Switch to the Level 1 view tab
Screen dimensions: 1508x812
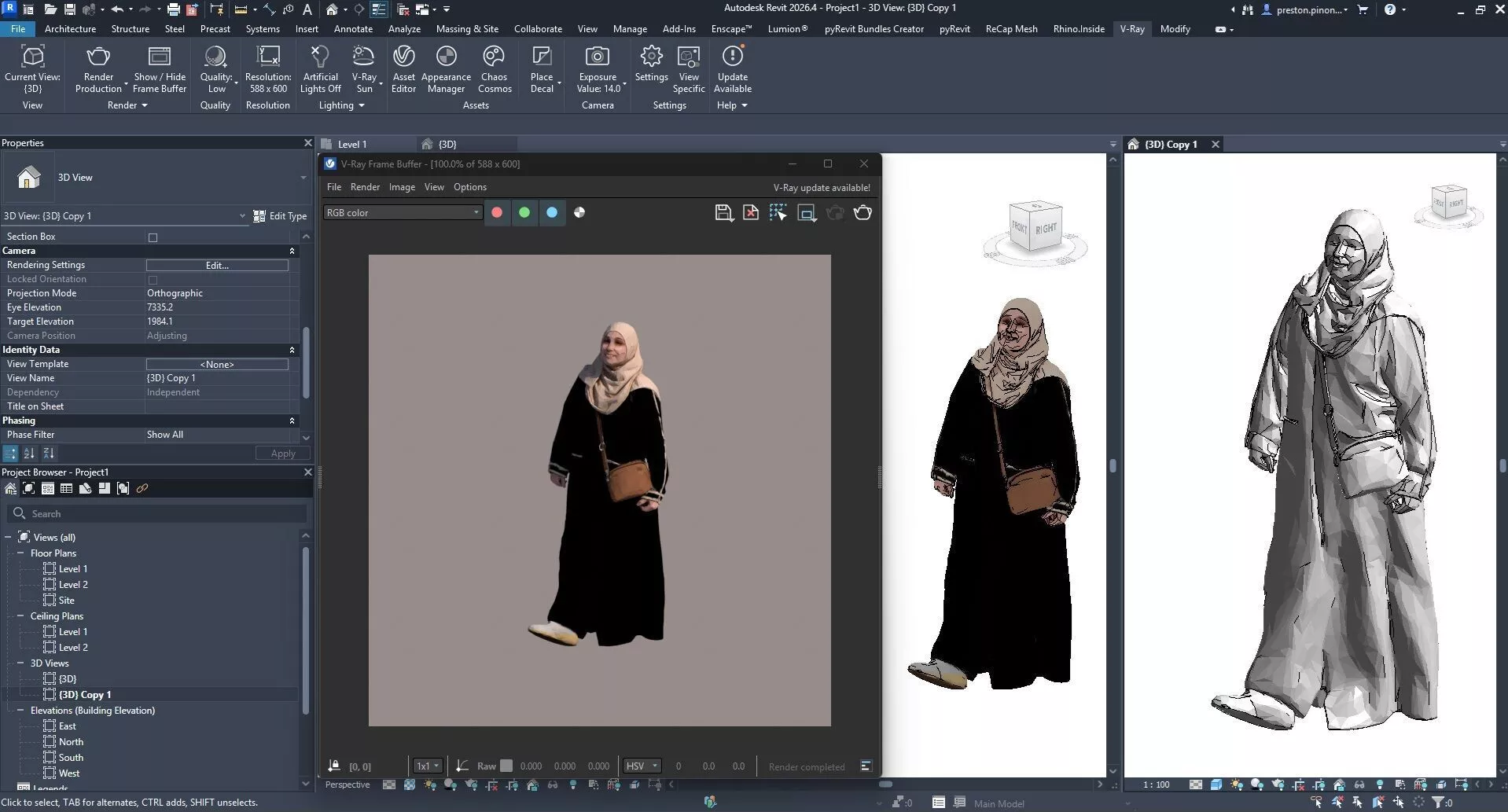pyautogui.click(x=351, y=145)
